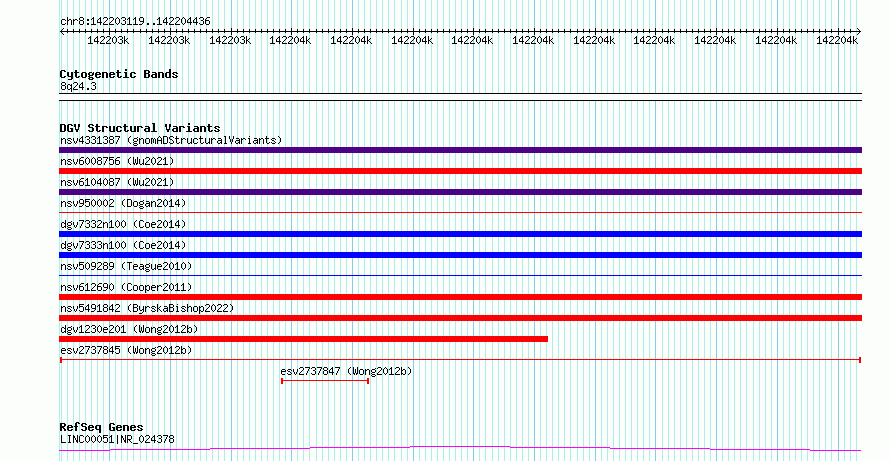Click the esv2737847 (Wong2012b) label
Screen dimensions: 890x461
[346, 371]
